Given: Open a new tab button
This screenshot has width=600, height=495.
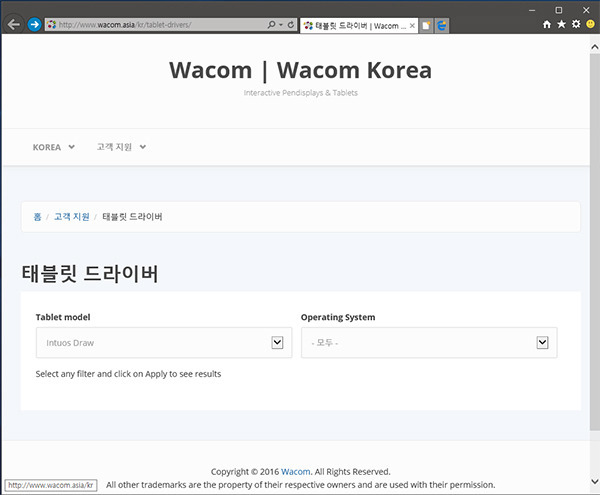Looking at the screenshot, I should click(426, 26).
